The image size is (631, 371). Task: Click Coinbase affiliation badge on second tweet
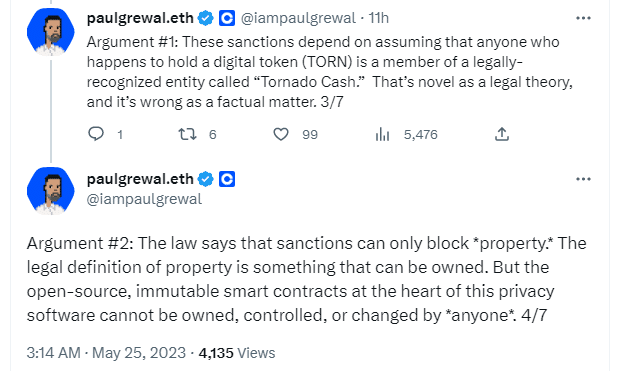click(227, 179)
